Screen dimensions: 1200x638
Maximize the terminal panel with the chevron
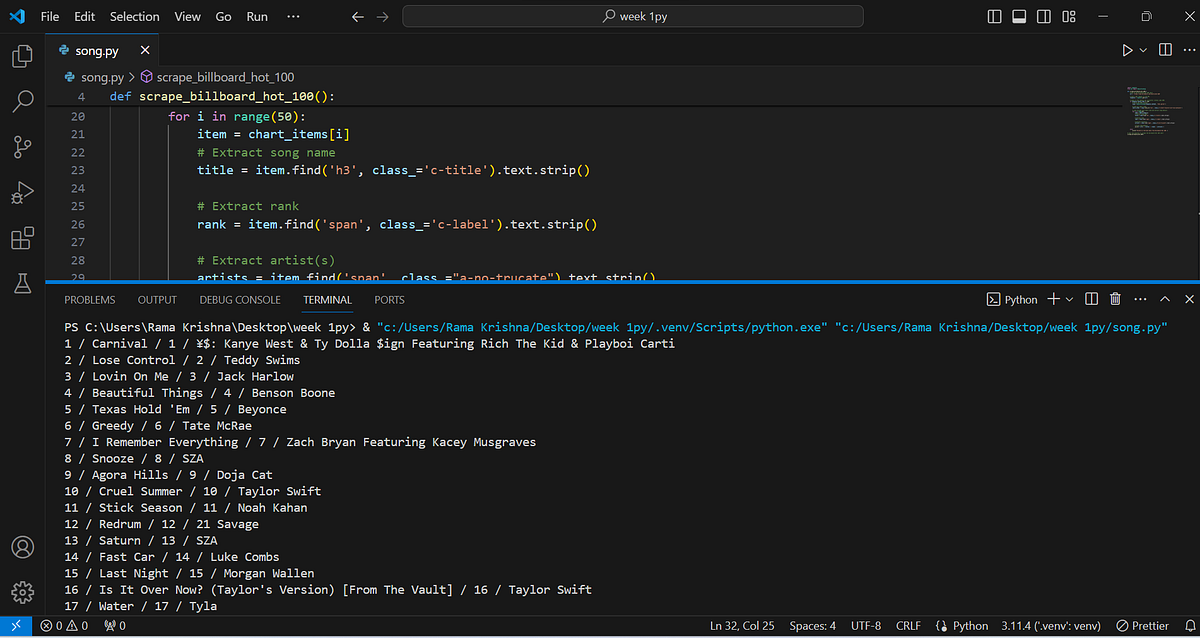point(1164,298)
